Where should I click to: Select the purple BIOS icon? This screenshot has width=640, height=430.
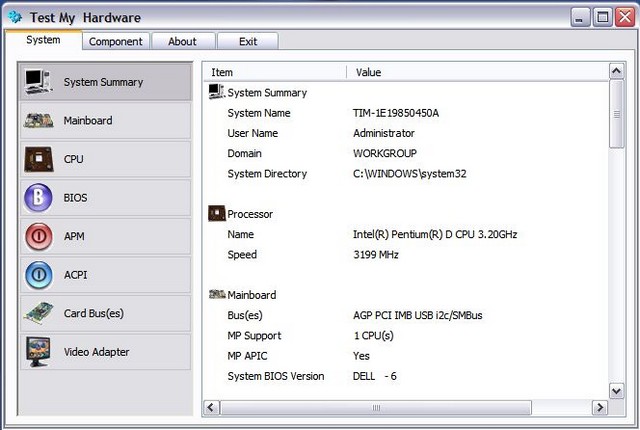point(38,197)
